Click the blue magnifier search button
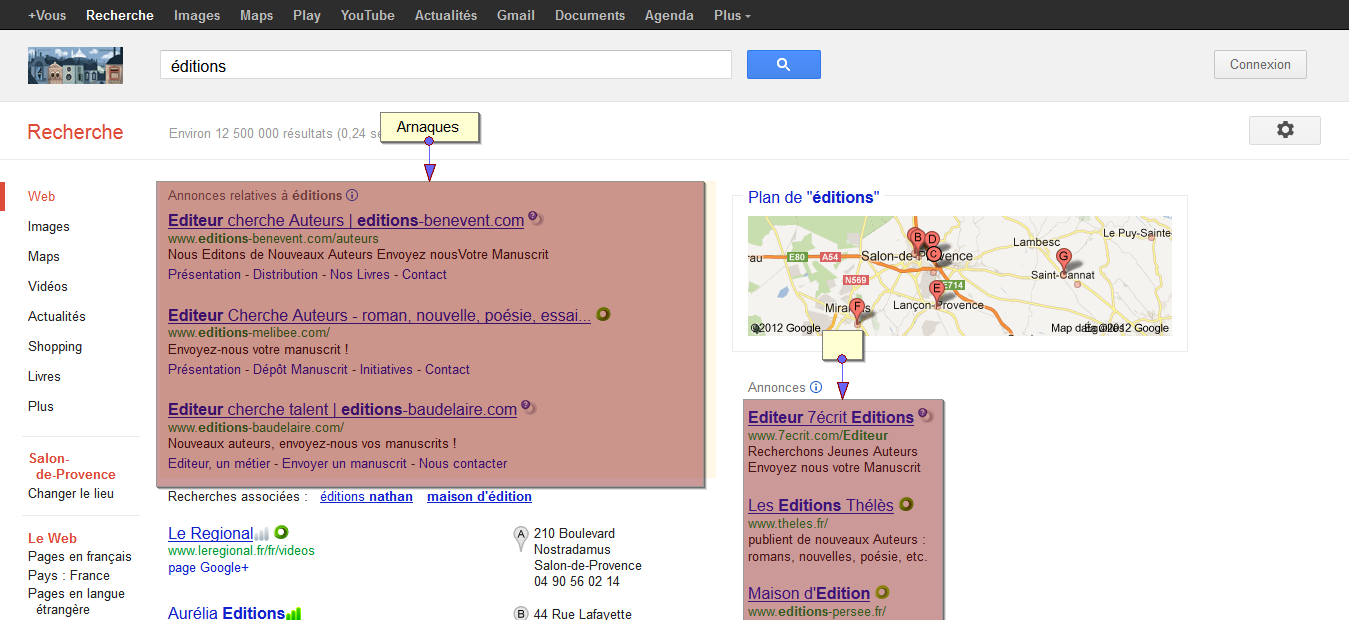Screen dimensions: 1349x624 tap(784, 65)
